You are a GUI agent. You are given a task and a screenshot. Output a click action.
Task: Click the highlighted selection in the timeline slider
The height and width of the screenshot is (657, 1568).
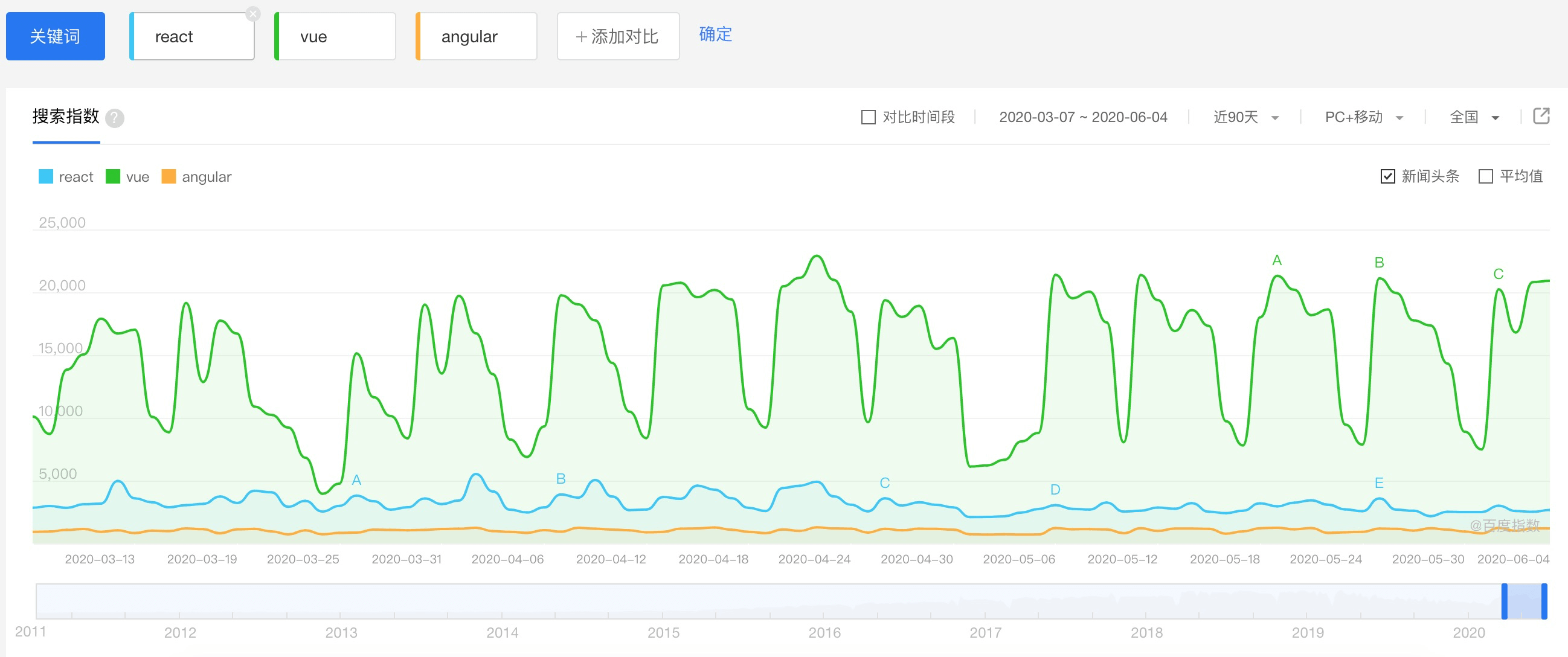pos(1524,601)
